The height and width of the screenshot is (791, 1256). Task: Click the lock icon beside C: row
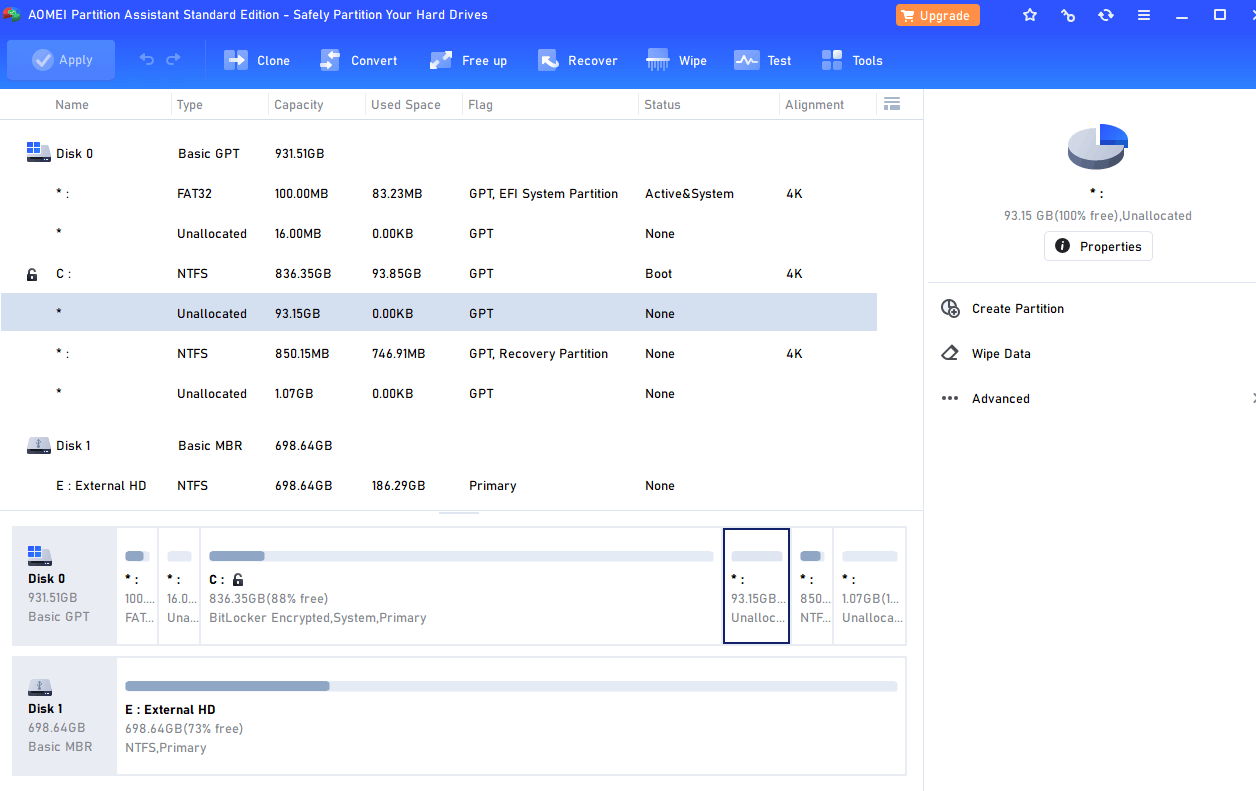coord(32,274)
